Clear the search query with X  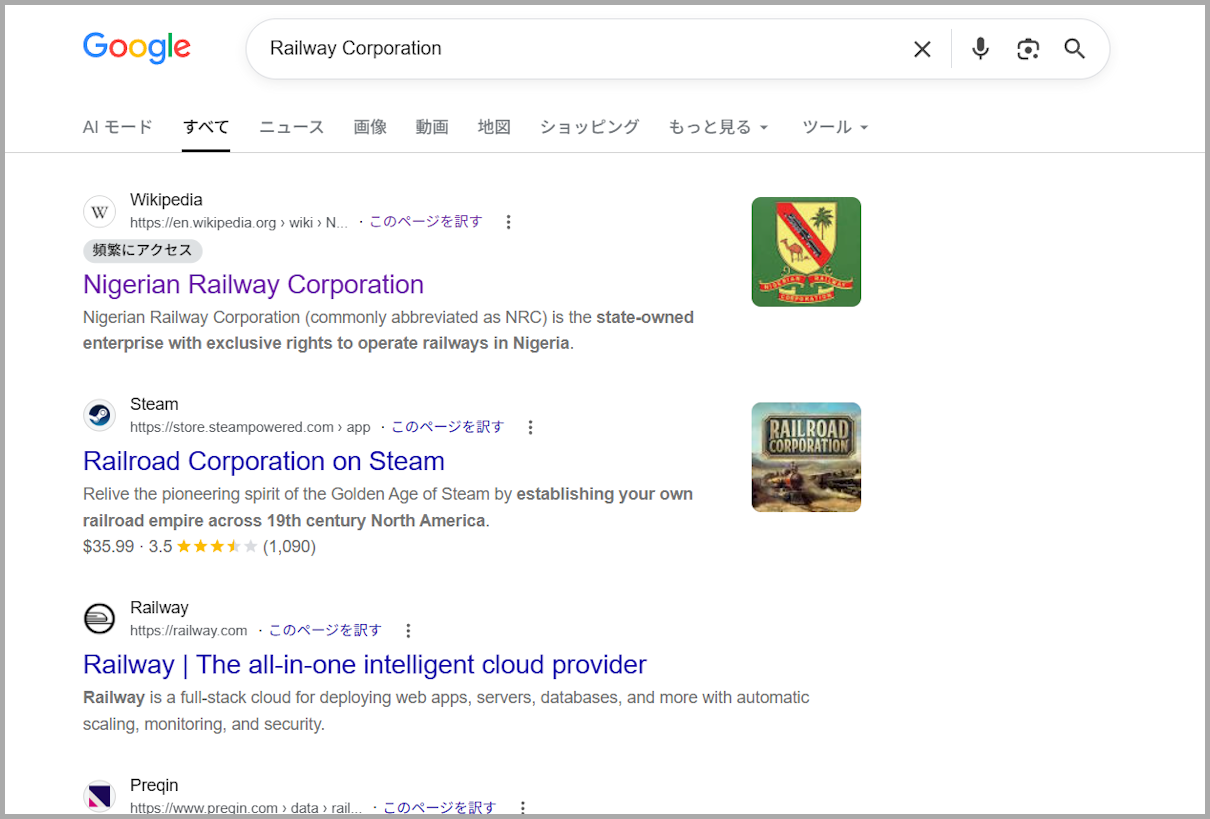(922, 49)
